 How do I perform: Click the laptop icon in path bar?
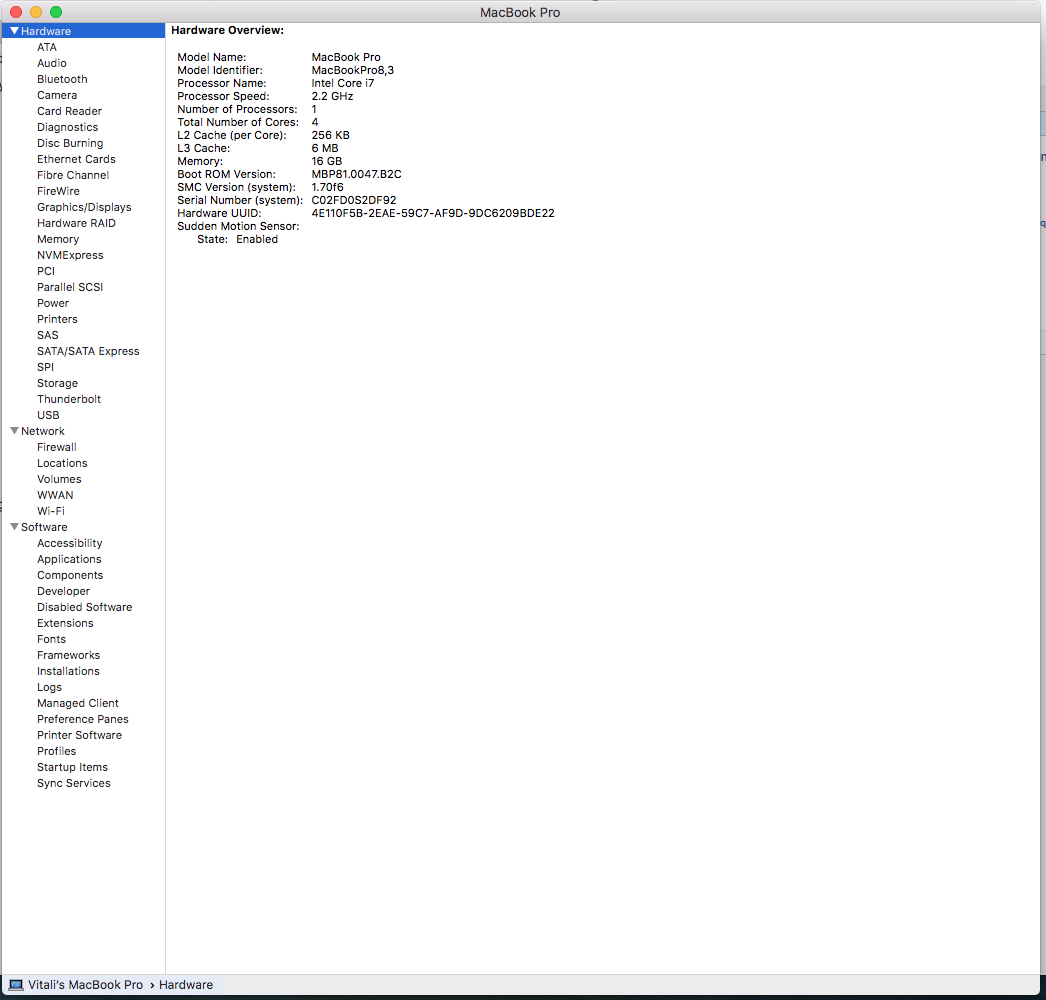[x=15, y=985]
